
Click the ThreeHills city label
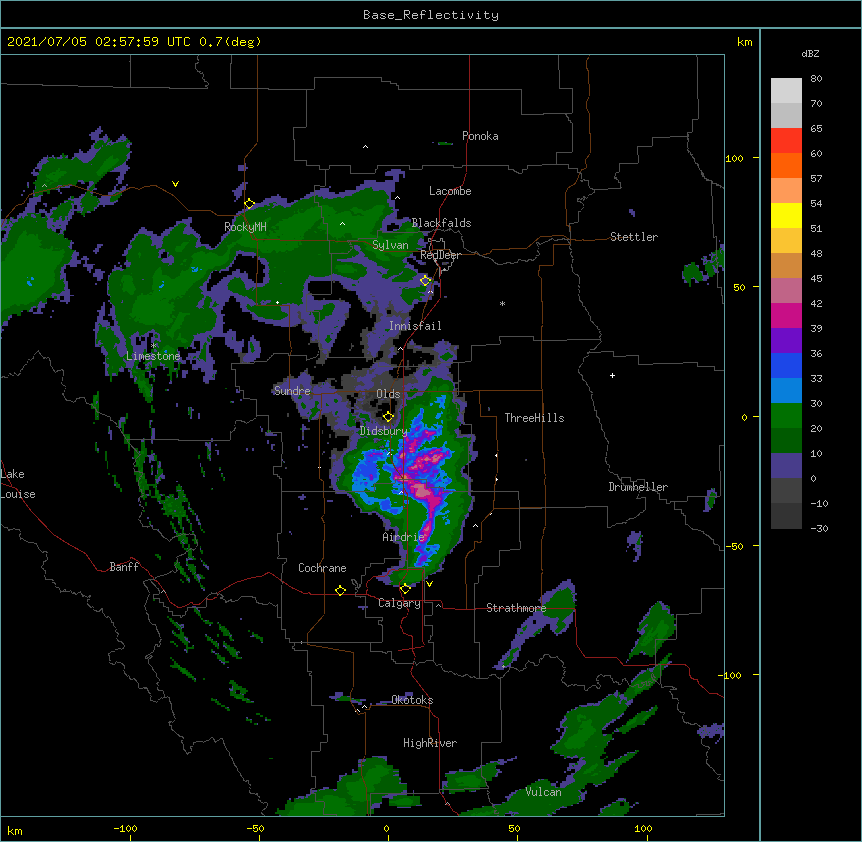coord(534,418)
